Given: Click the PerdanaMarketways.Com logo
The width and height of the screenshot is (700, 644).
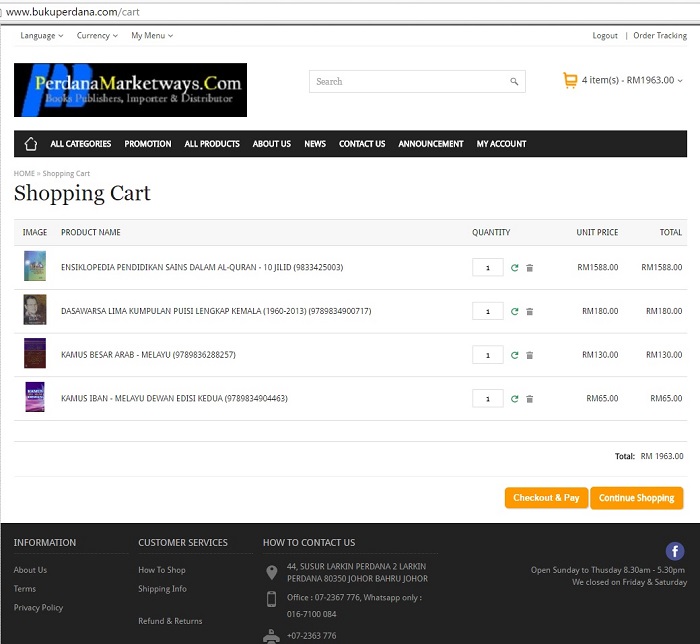Looking at the screenshot, I should (130, 90).
